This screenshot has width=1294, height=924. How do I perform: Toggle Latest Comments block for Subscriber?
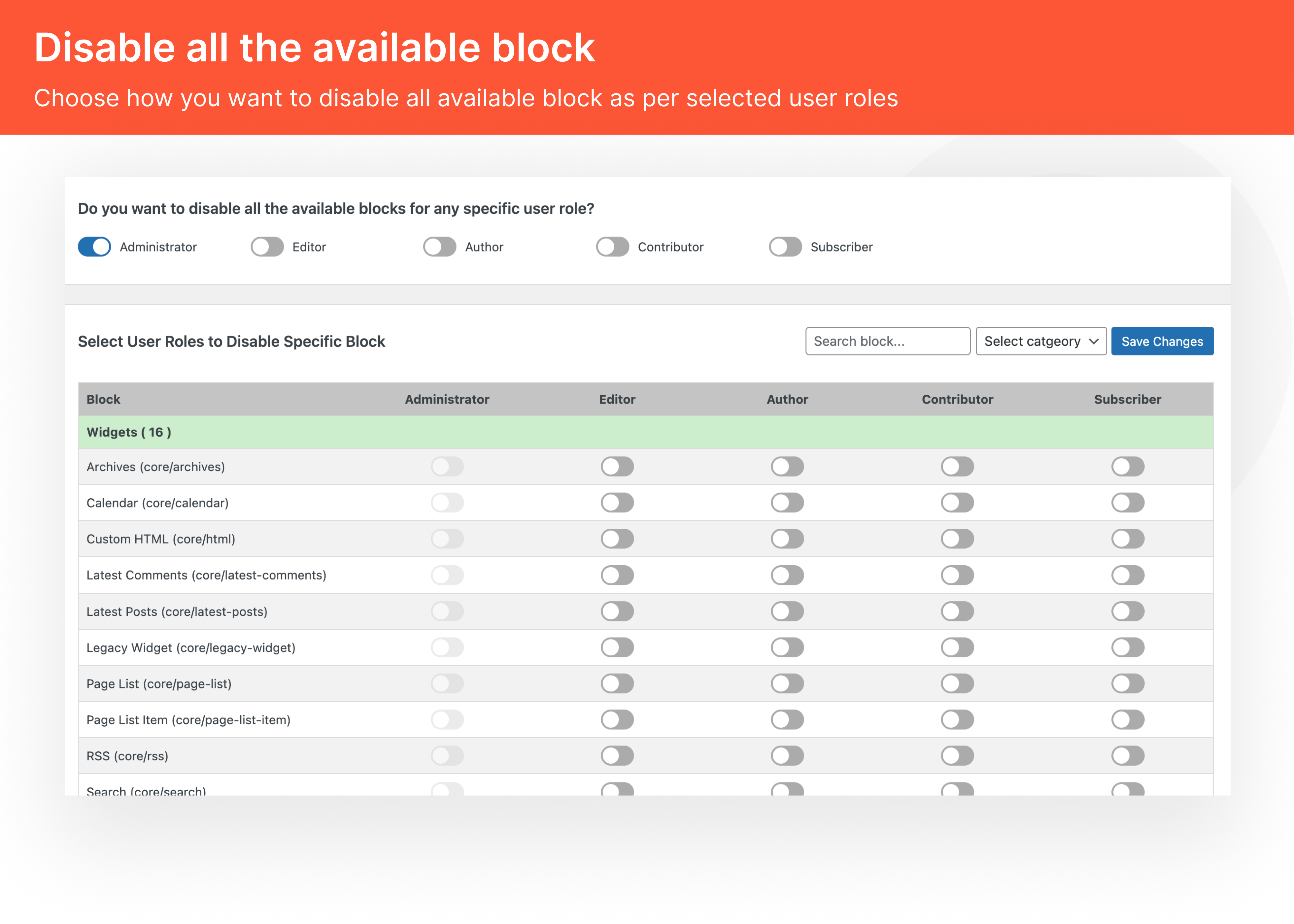click(1128, 575)
